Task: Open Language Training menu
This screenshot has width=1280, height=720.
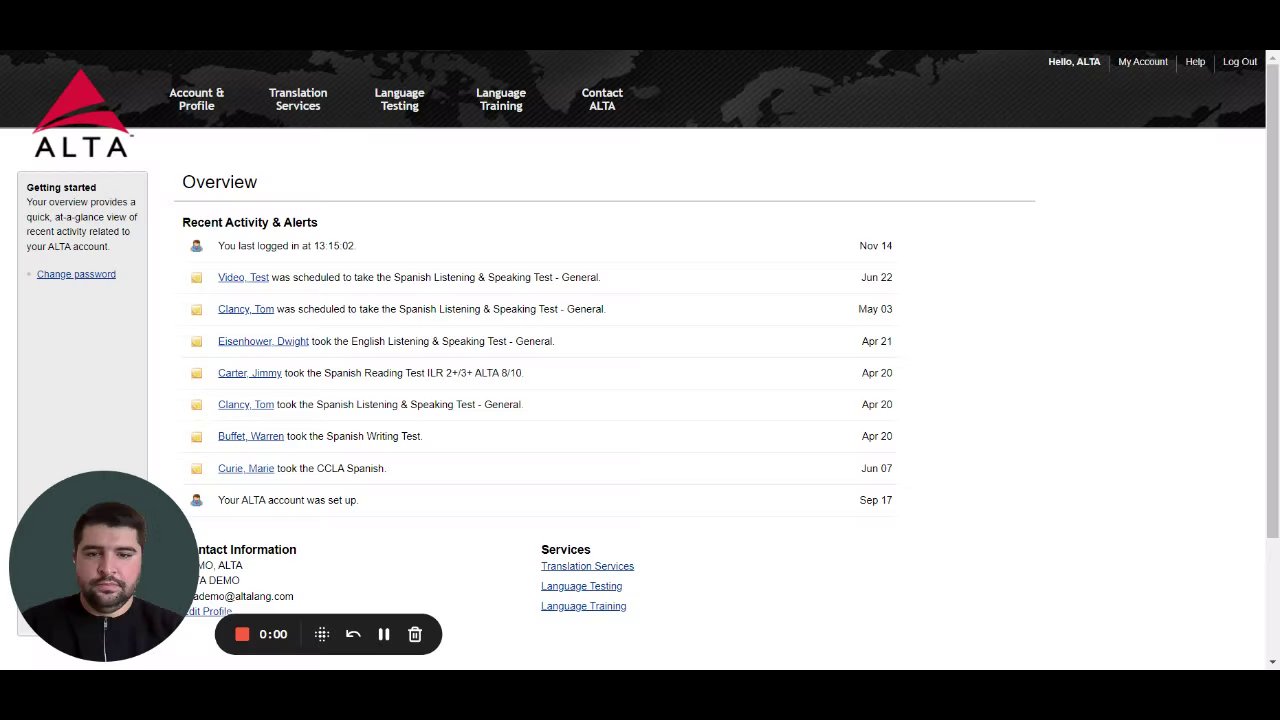Action: coord(501,99)
